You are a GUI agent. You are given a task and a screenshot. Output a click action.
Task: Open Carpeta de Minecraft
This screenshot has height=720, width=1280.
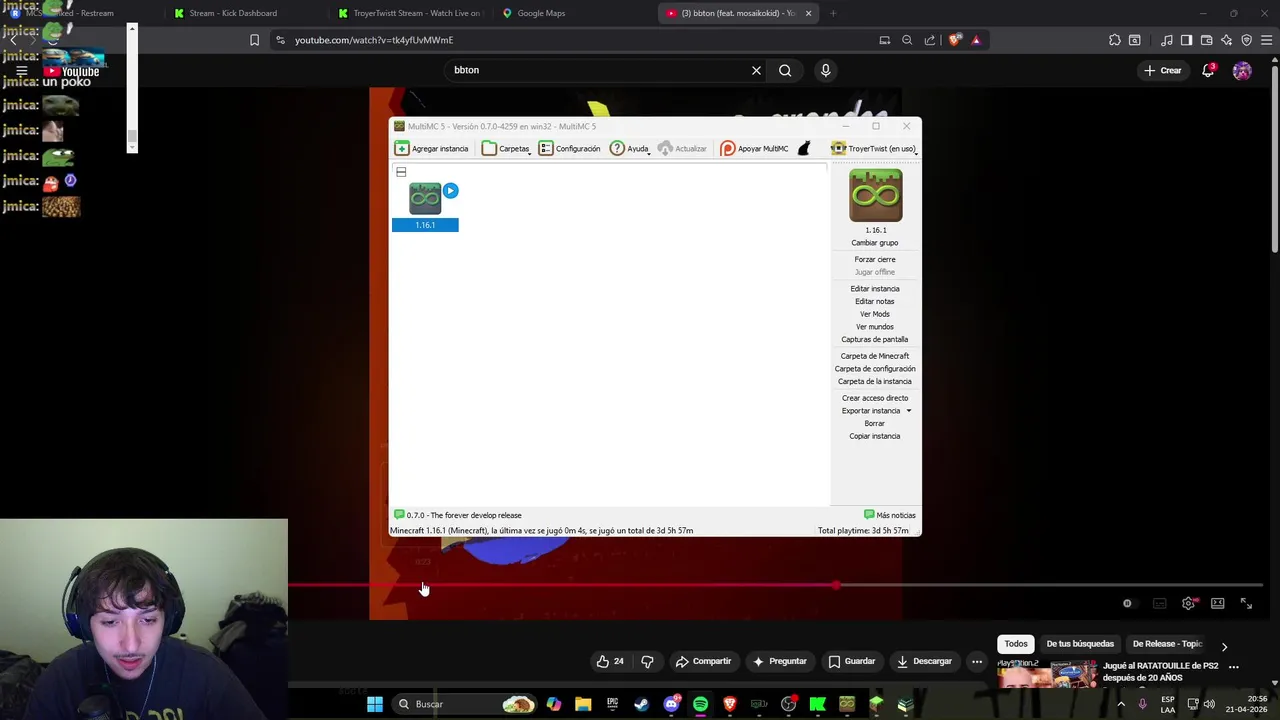875,356
